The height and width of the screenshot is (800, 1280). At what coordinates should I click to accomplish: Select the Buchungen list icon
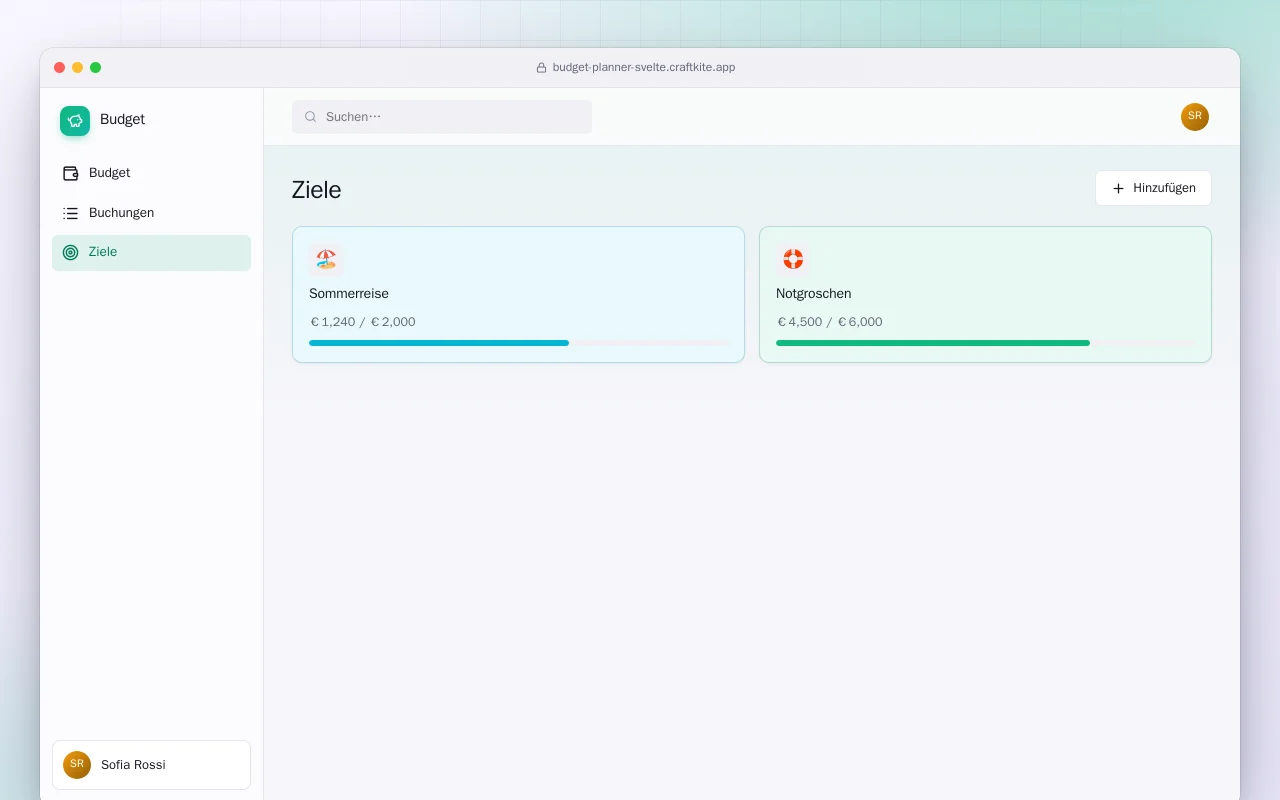[x=70, y=213]
